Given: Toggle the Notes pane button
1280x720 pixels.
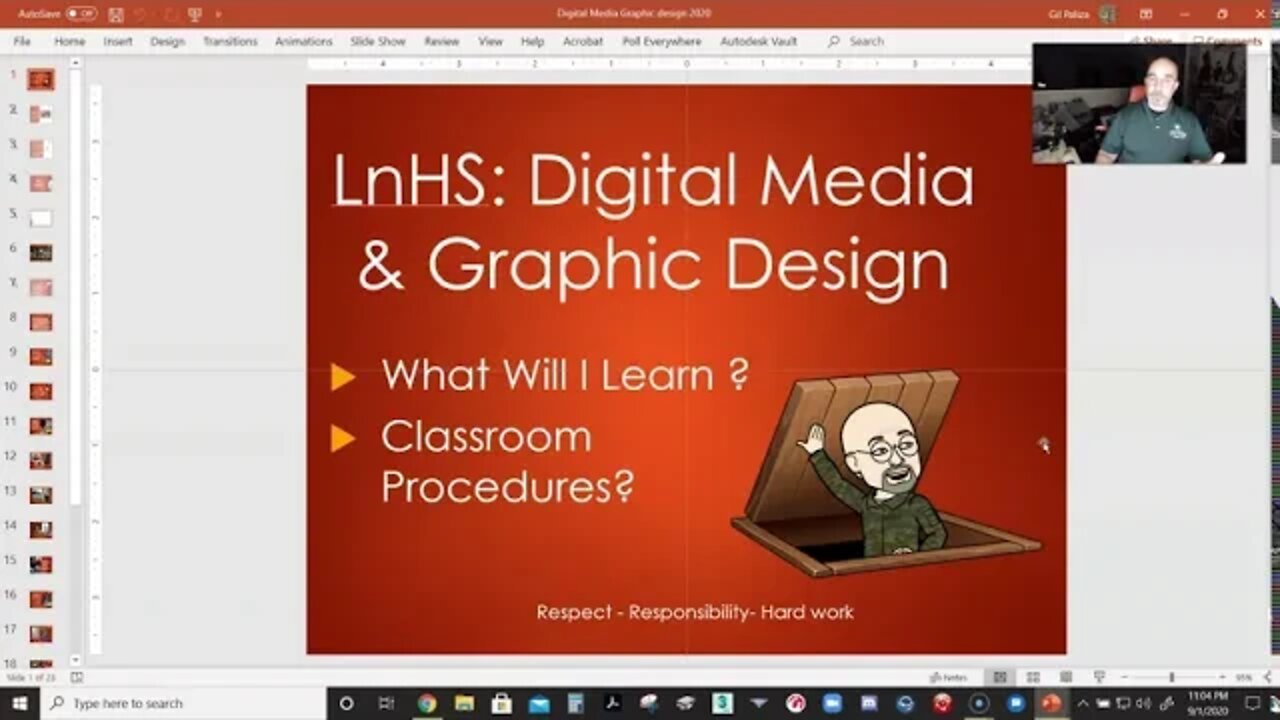Looking at the screenshot, I should tap(948, 677).
